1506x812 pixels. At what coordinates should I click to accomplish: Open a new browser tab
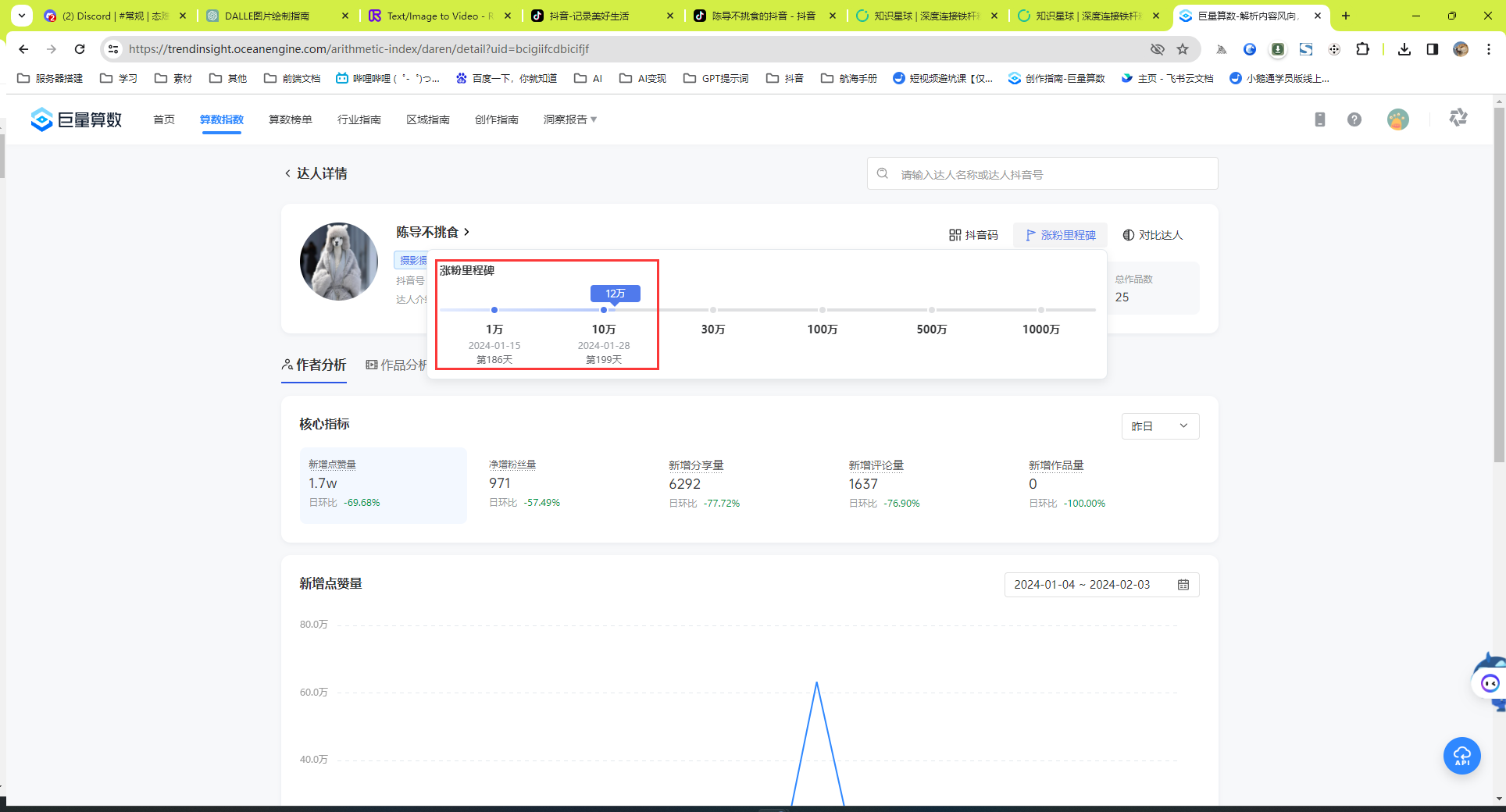[1345, 16]
